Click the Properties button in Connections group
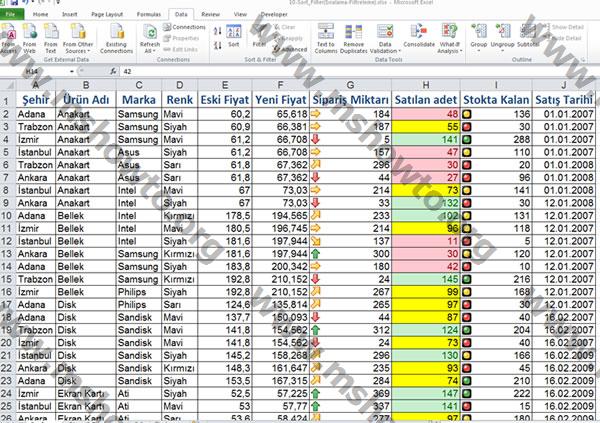This screenshot has width=600, height=423. (x=181, y=38)
